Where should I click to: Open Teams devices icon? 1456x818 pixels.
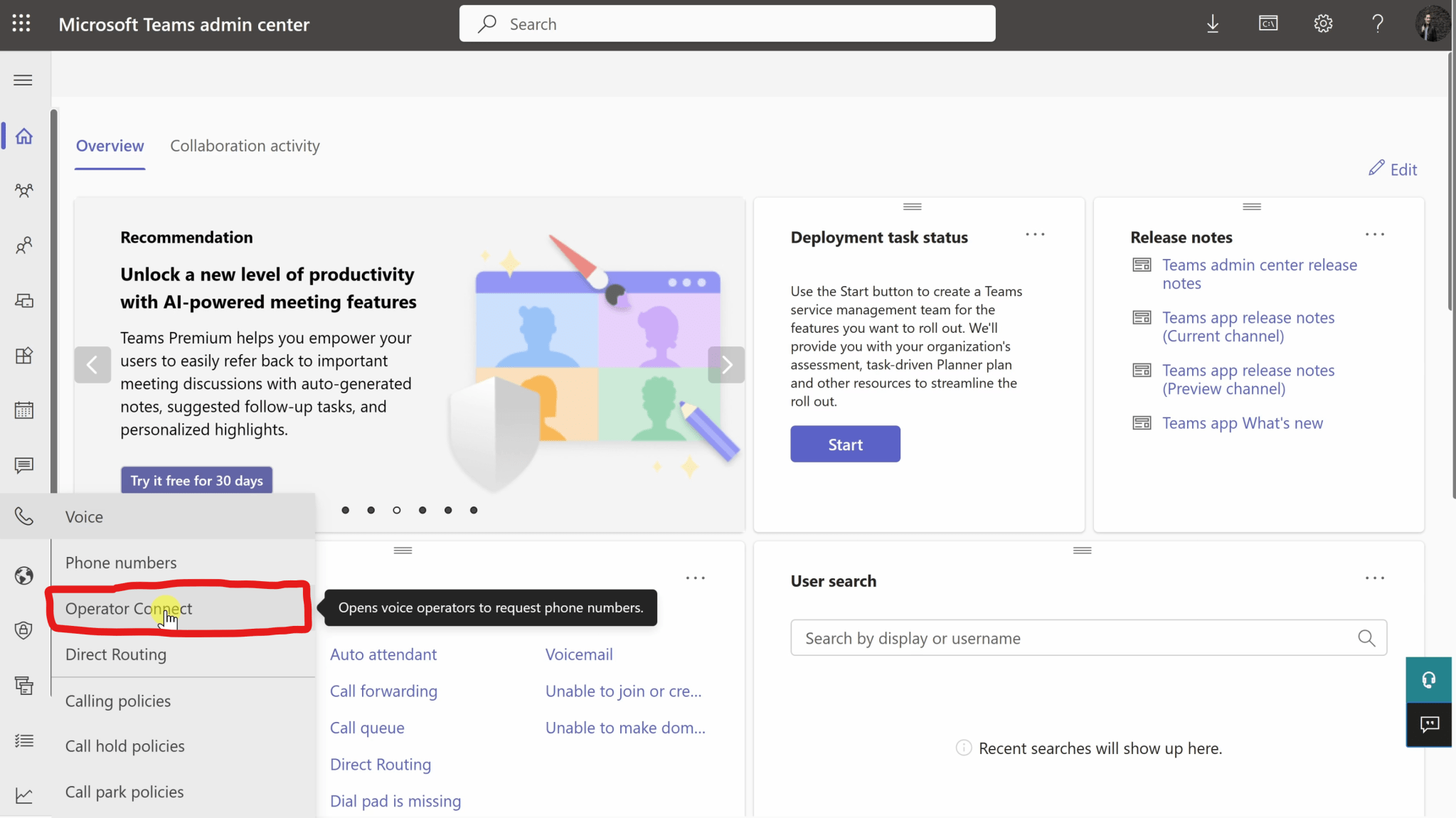coord(24,300)
